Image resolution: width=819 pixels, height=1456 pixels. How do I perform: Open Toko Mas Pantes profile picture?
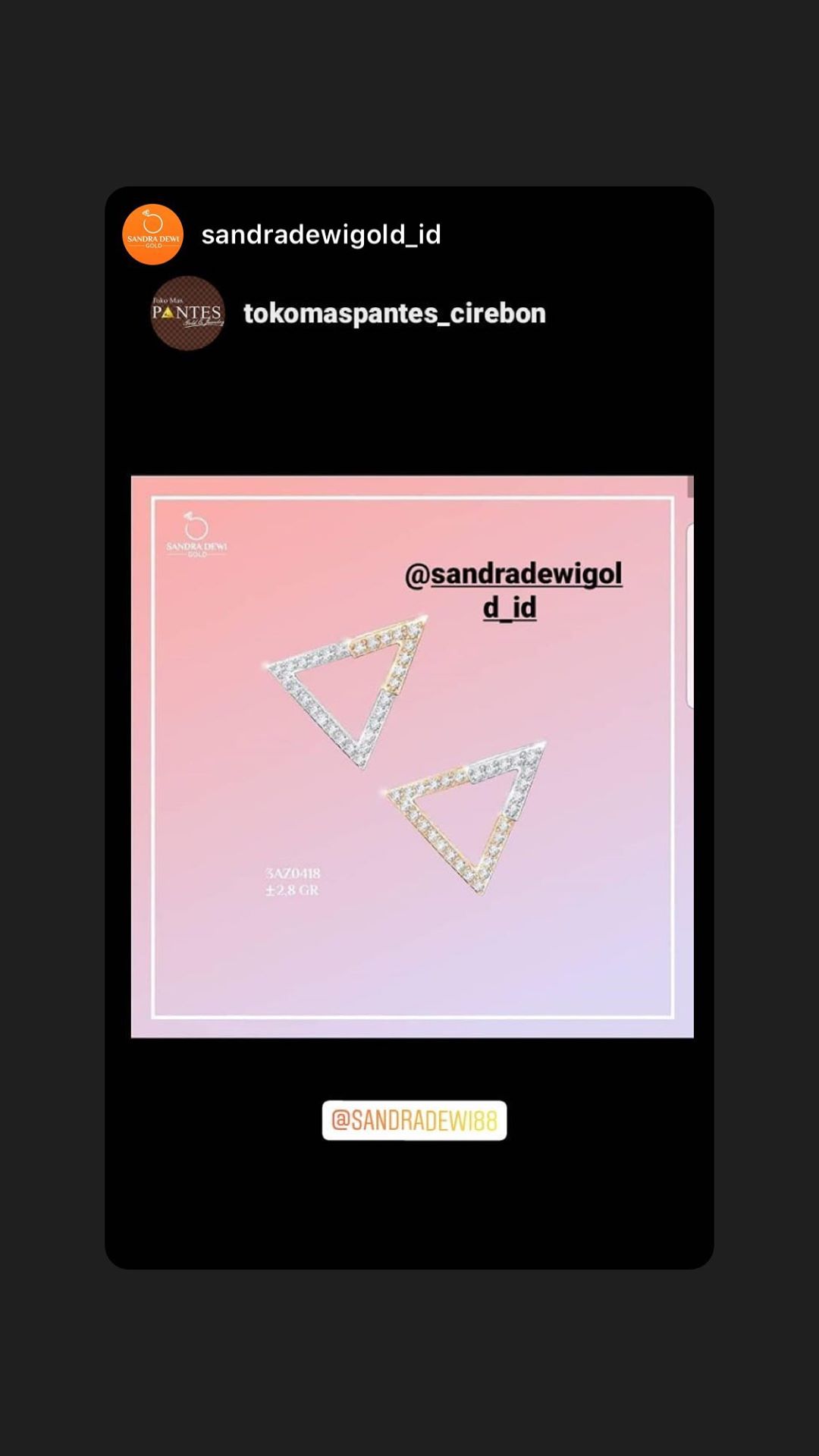[187, 313]
